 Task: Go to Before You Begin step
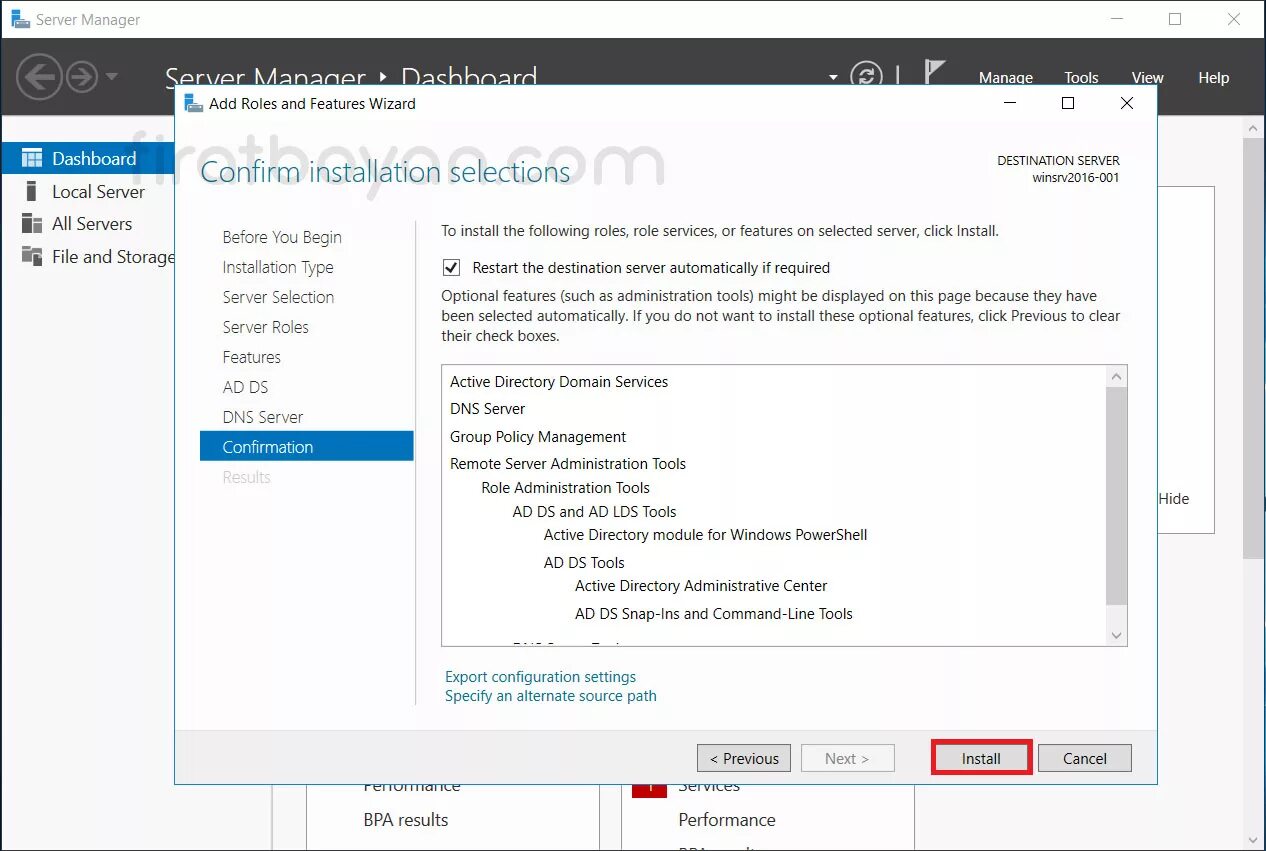pos(282,237)
